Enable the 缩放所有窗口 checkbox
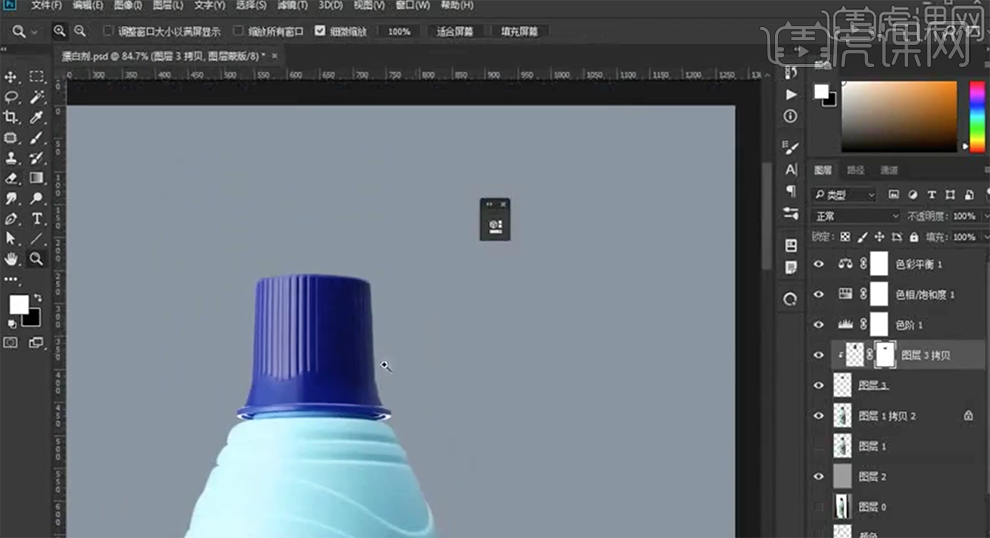The height and width of the screenshot is (538, 990). click(238, 31)
